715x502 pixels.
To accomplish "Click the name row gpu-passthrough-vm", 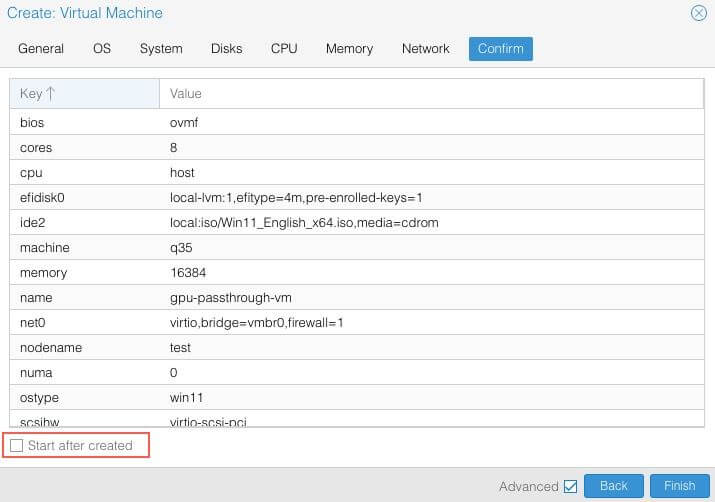I will click(x=356, y=298).
